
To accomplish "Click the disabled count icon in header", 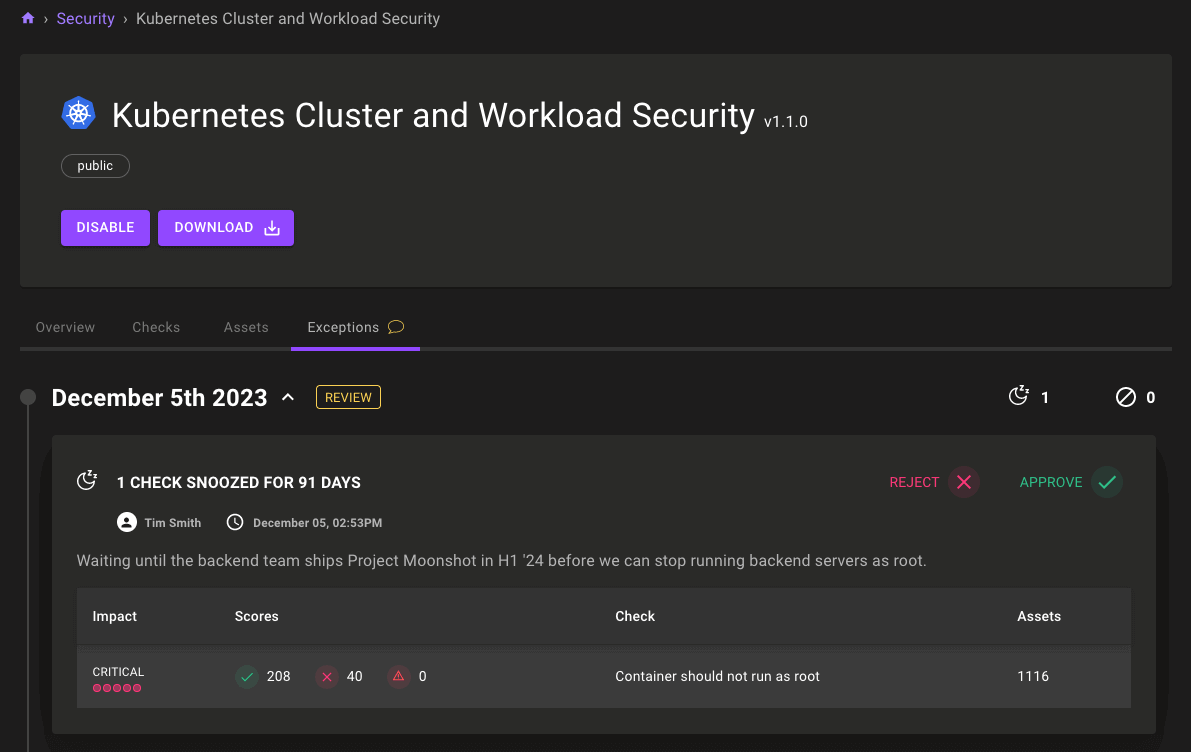I will 1126,397.
